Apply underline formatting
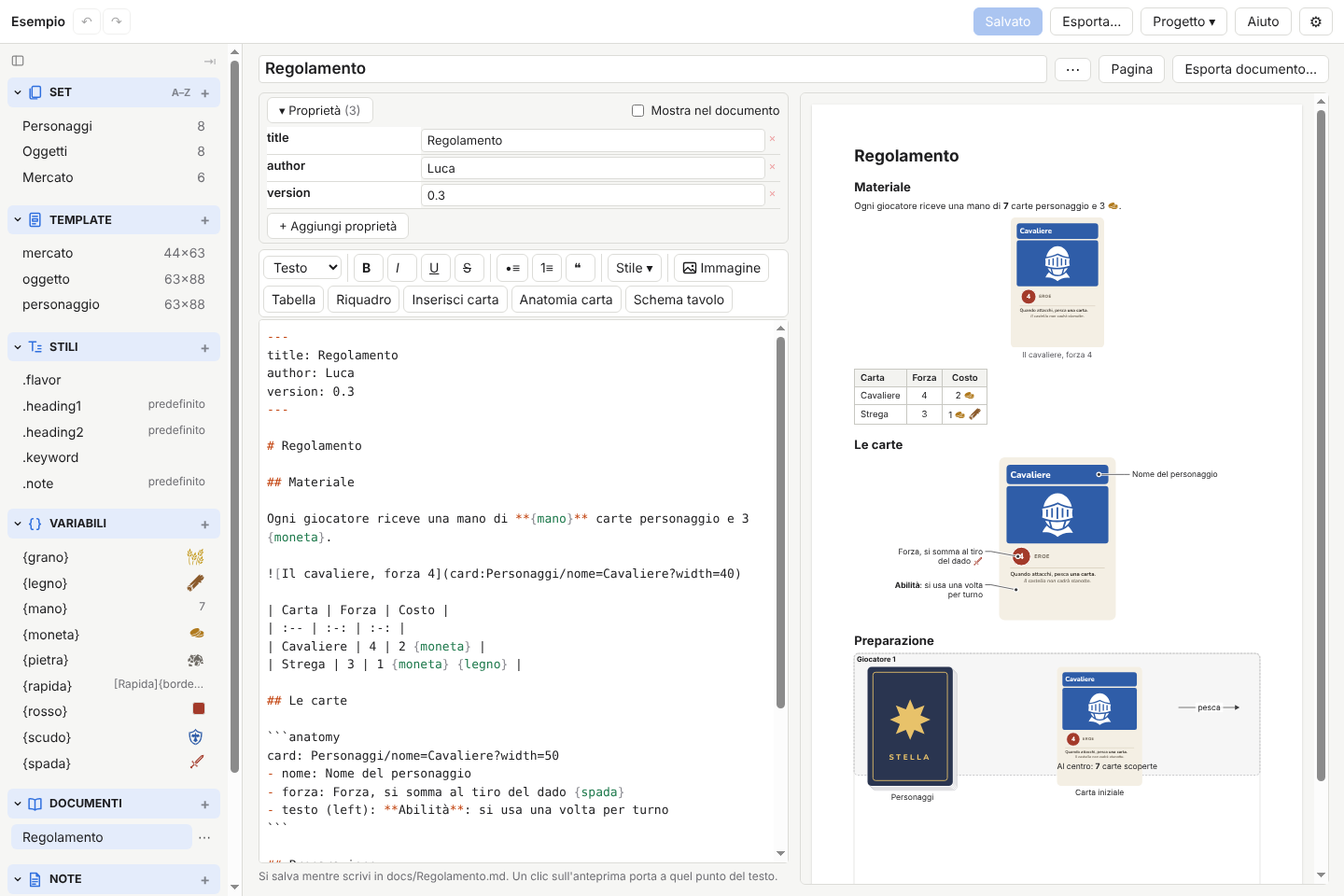 pos(435,268)
